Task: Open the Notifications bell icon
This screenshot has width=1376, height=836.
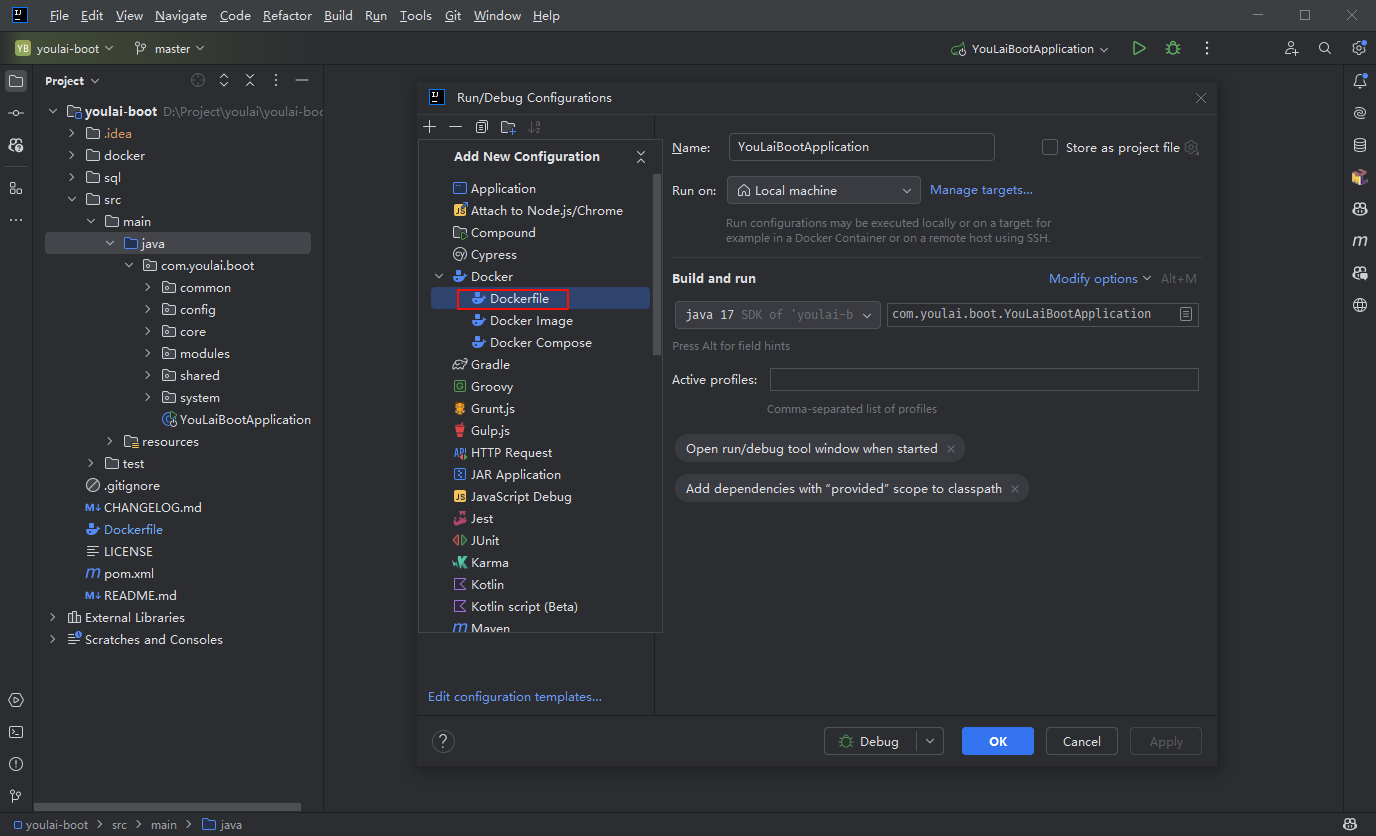Action: [1359, 81]
